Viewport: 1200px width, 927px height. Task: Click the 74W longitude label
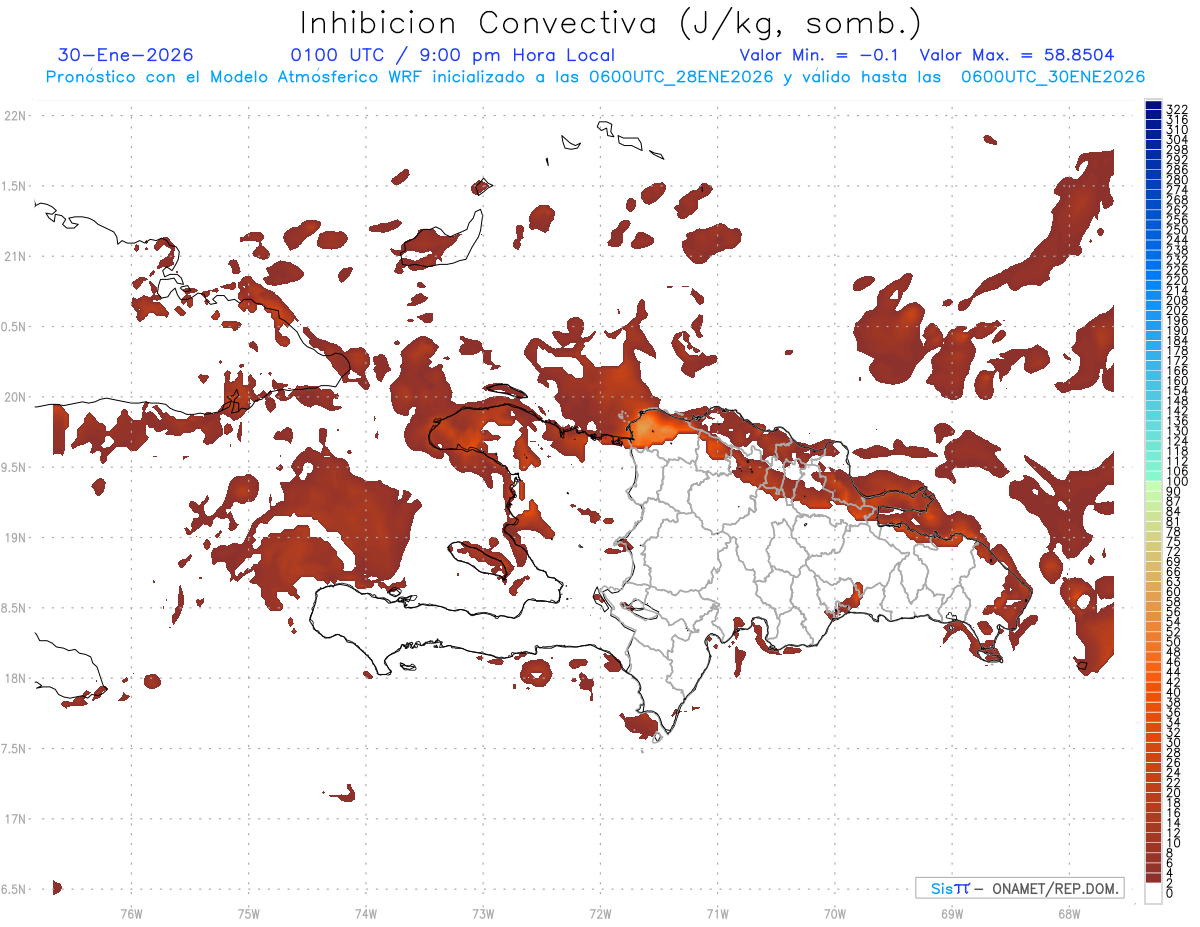click(365, 913)
